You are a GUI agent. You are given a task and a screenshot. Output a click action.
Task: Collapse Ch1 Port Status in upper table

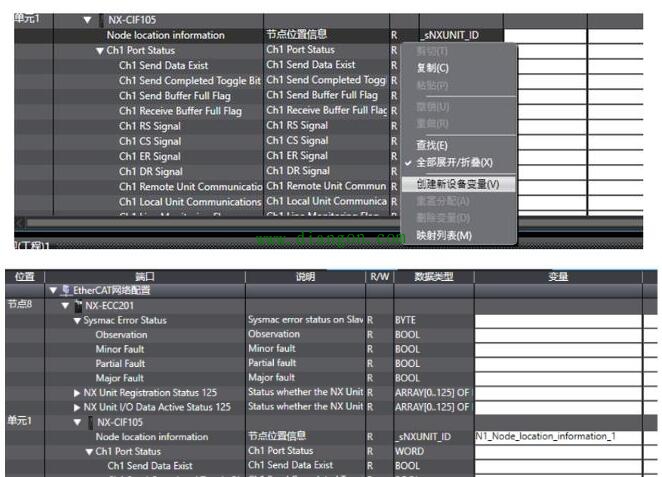click(100, 51)
